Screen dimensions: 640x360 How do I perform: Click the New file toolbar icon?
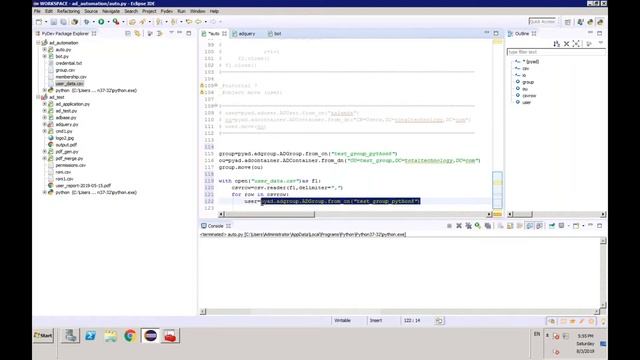39,22
